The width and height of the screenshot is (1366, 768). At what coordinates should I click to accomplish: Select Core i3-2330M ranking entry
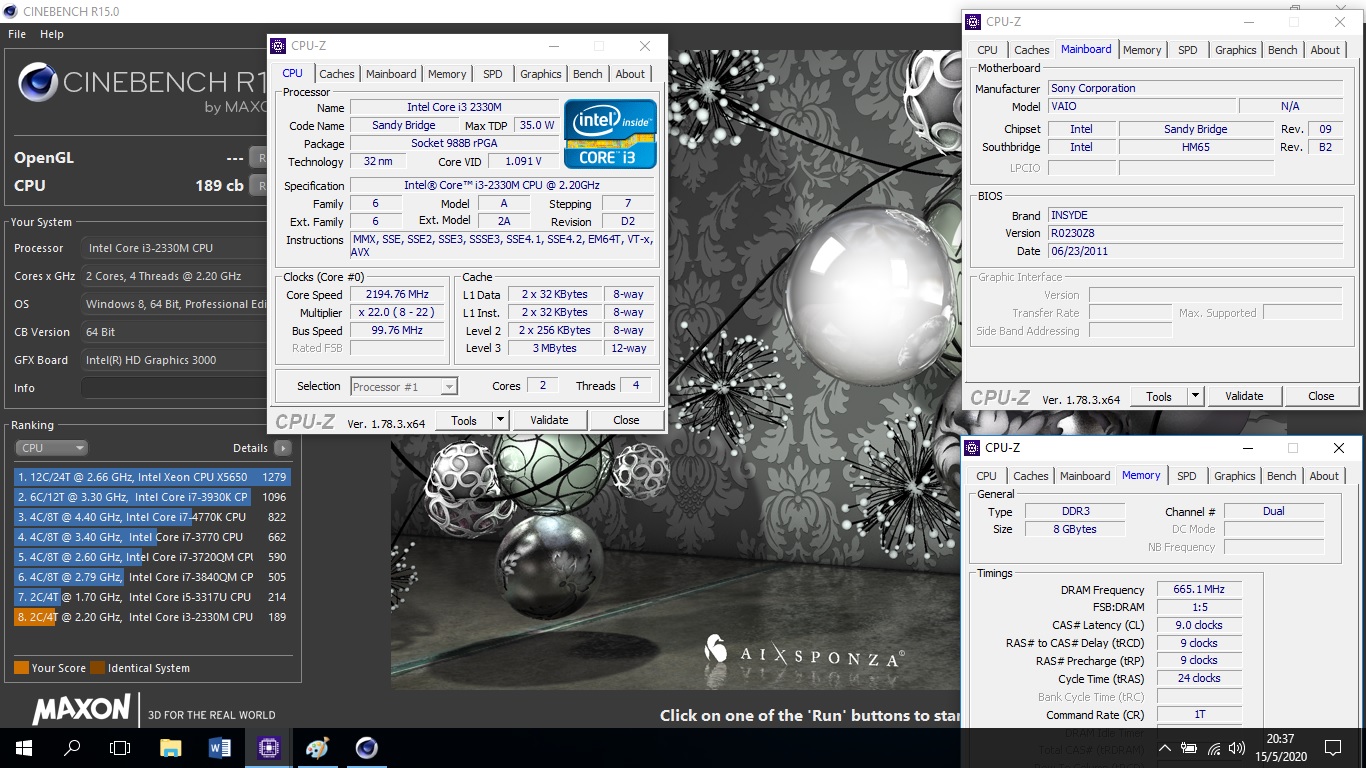152,617
